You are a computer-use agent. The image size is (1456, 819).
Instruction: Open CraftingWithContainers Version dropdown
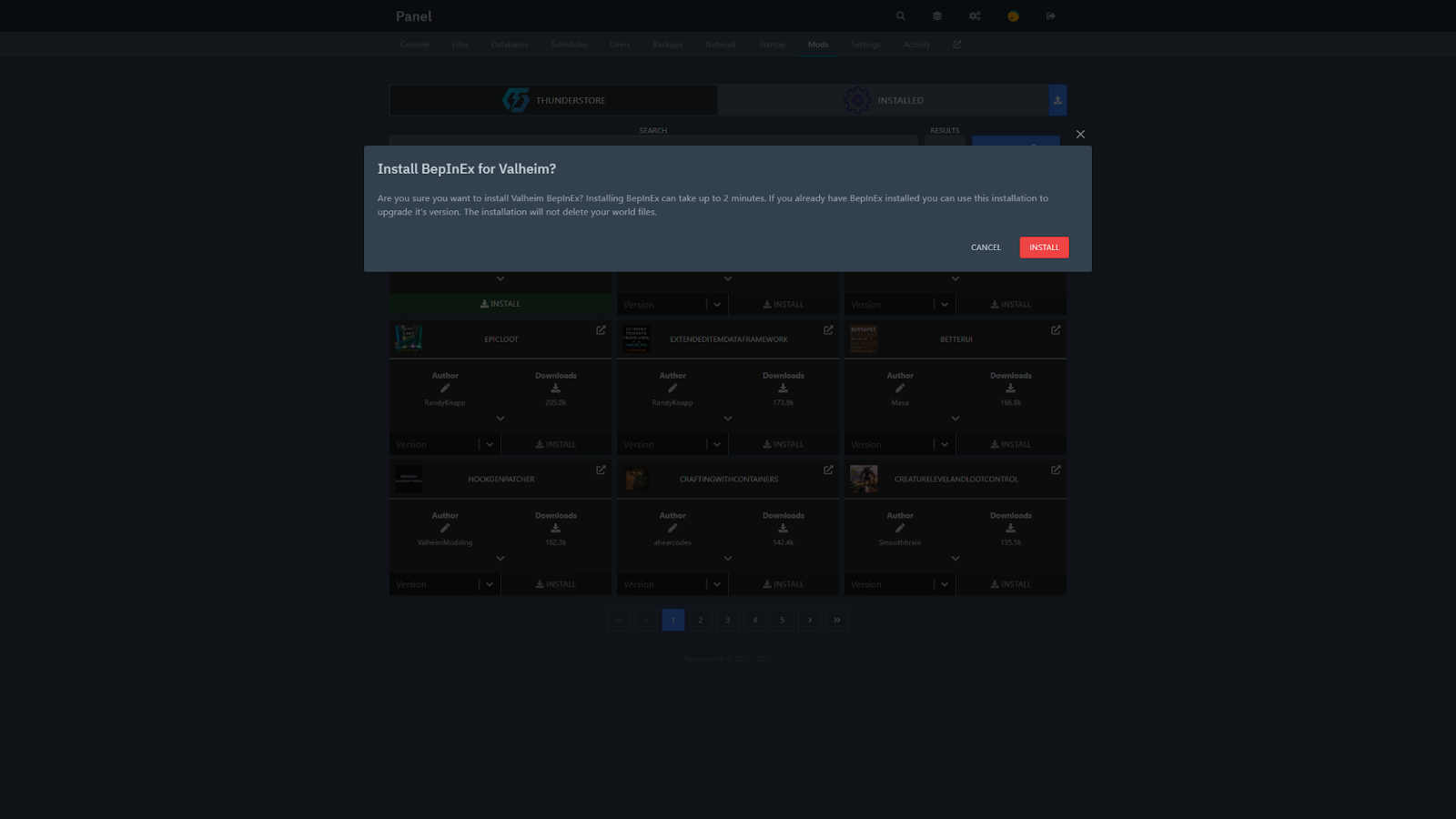pyautogui.click(x=672, y=584)
